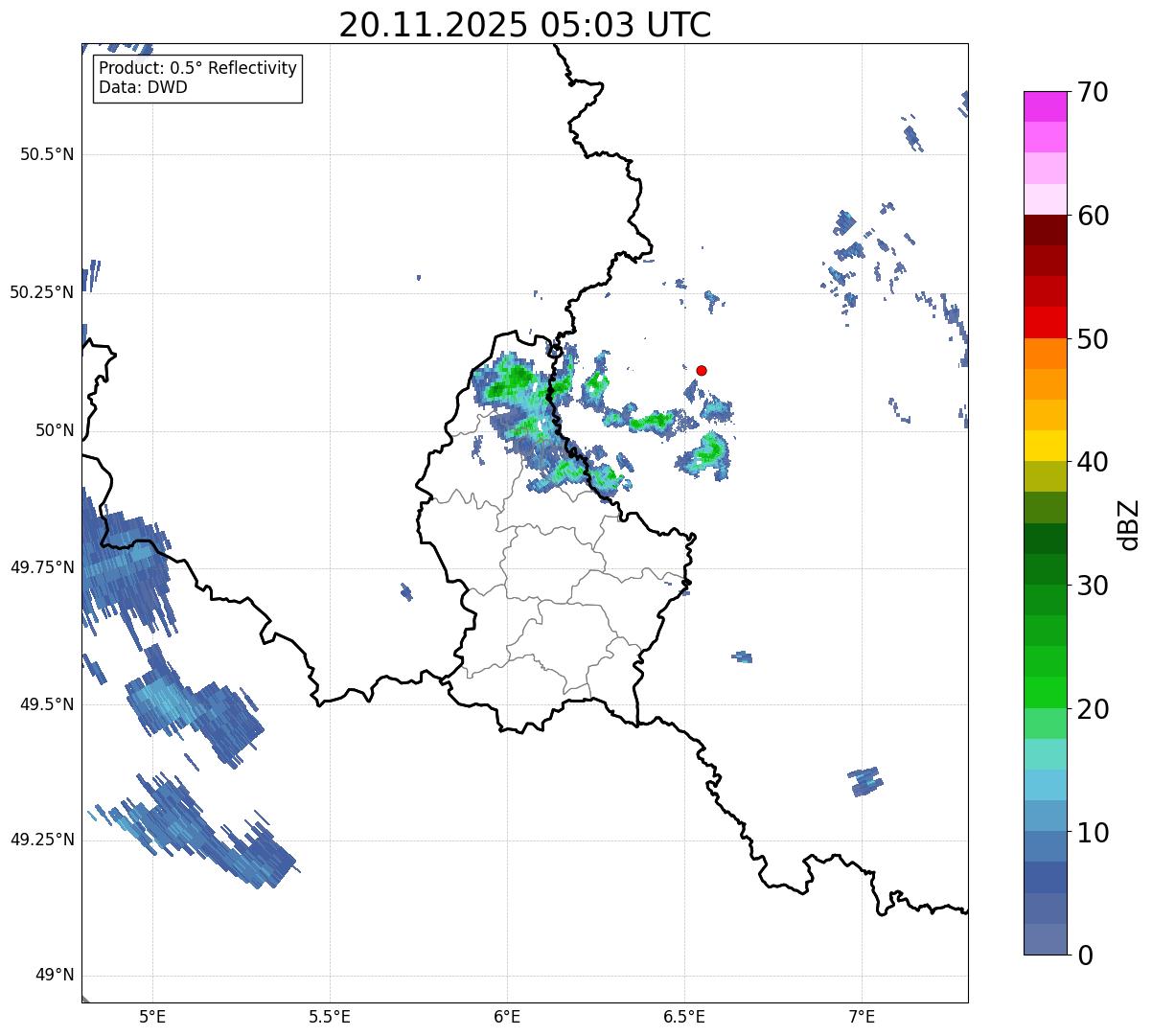Click the magenta swatch at top of colorbar
Viewport: 1152px width, 1036px height.
(1046, 106)
